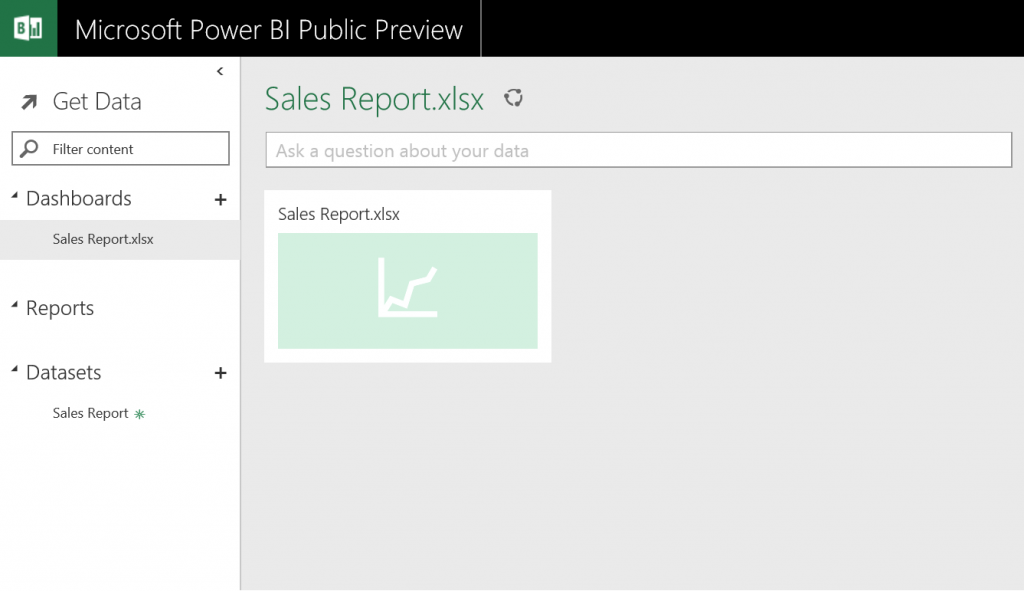1024x591 pixels.
Task: Select Sales Report.xlsx under Dashboards
Action: coord(103,240)
